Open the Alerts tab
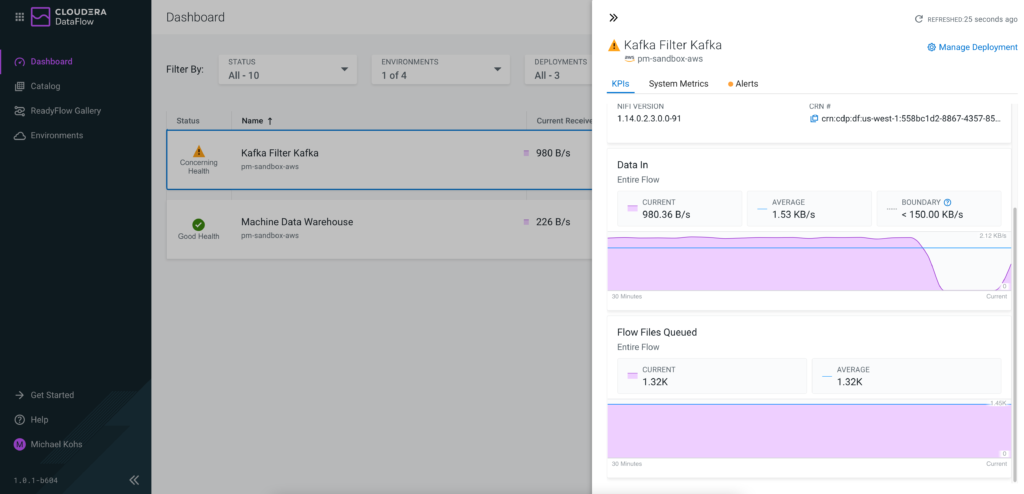The height and width of the screenshot is (494, 1024). 745,84
